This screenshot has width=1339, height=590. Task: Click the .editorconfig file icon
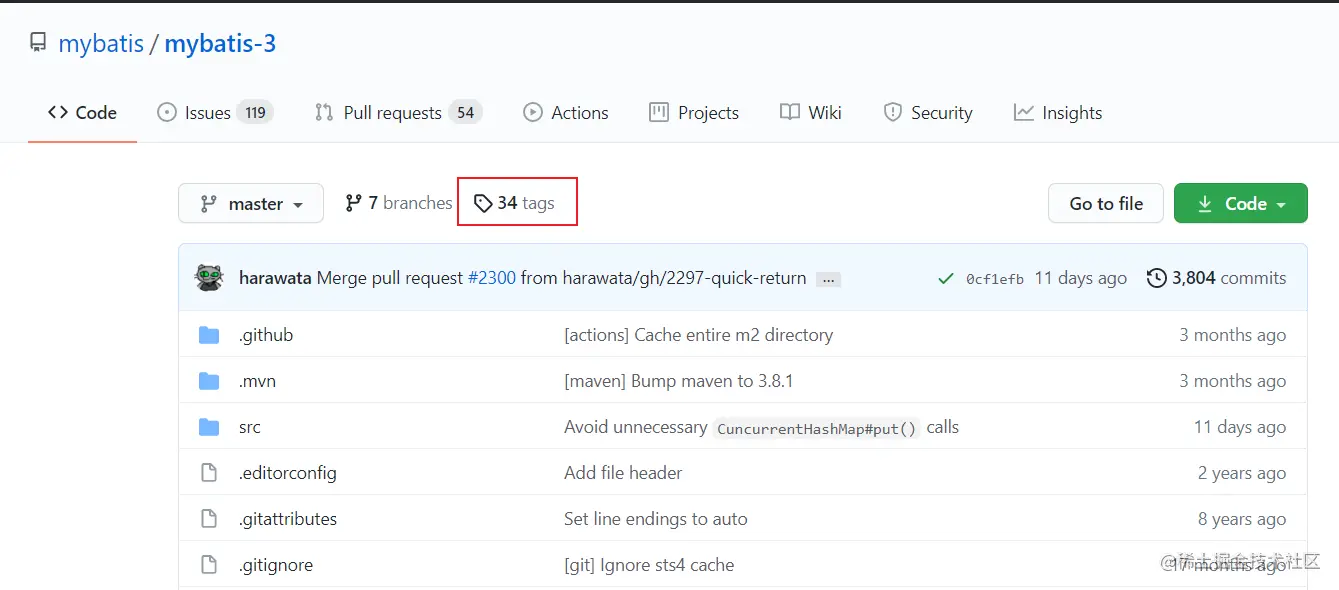click(209, 473)
